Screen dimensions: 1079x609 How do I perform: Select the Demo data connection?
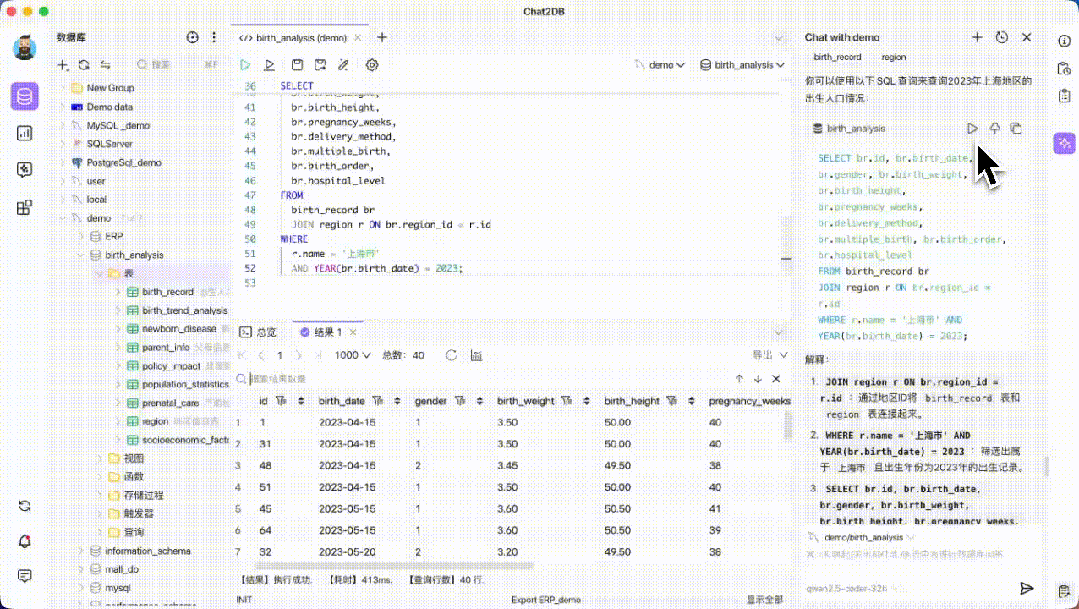[109, 107]
